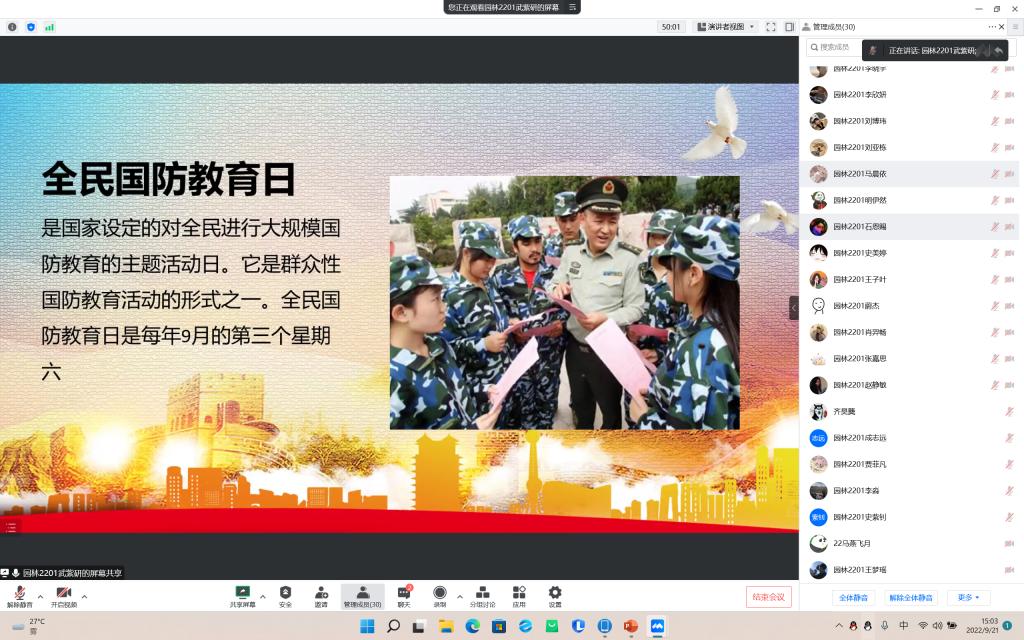
Task: Select member 园林2201石思阁 in list
Action: point(860,226)
